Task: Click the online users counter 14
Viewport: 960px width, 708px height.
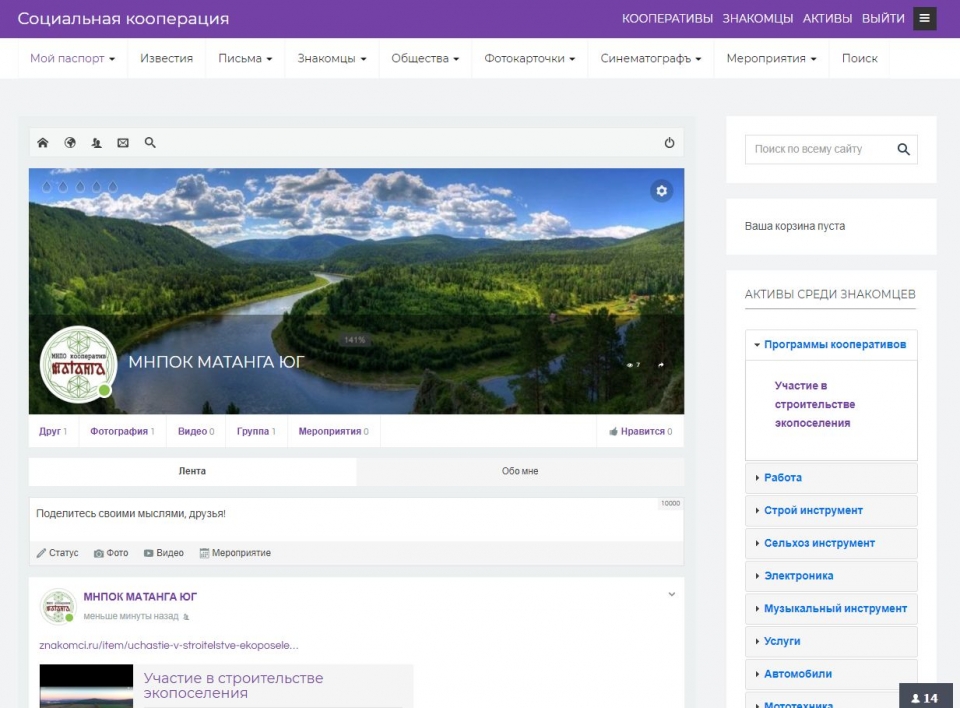Action: click(926, 697)
